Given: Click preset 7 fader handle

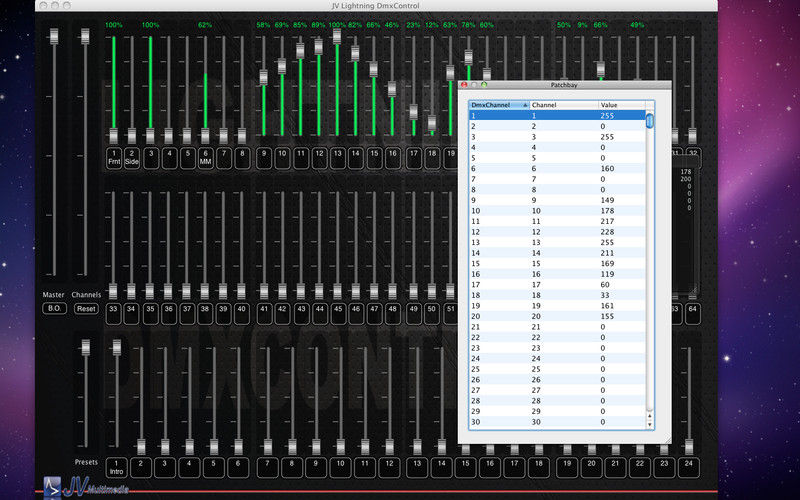Looking at the screenshot, I should point(268,446).
